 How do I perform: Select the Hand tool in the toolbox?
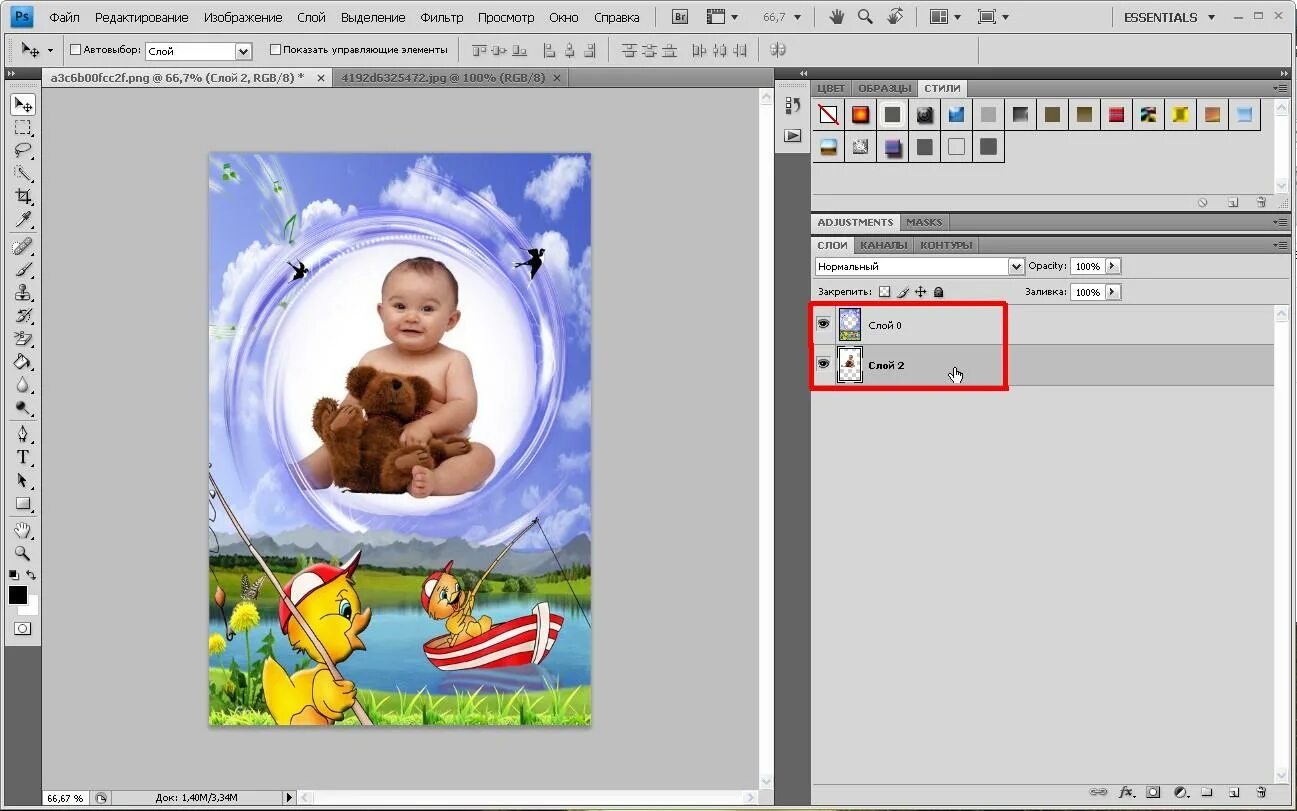[x=22, y=530]
